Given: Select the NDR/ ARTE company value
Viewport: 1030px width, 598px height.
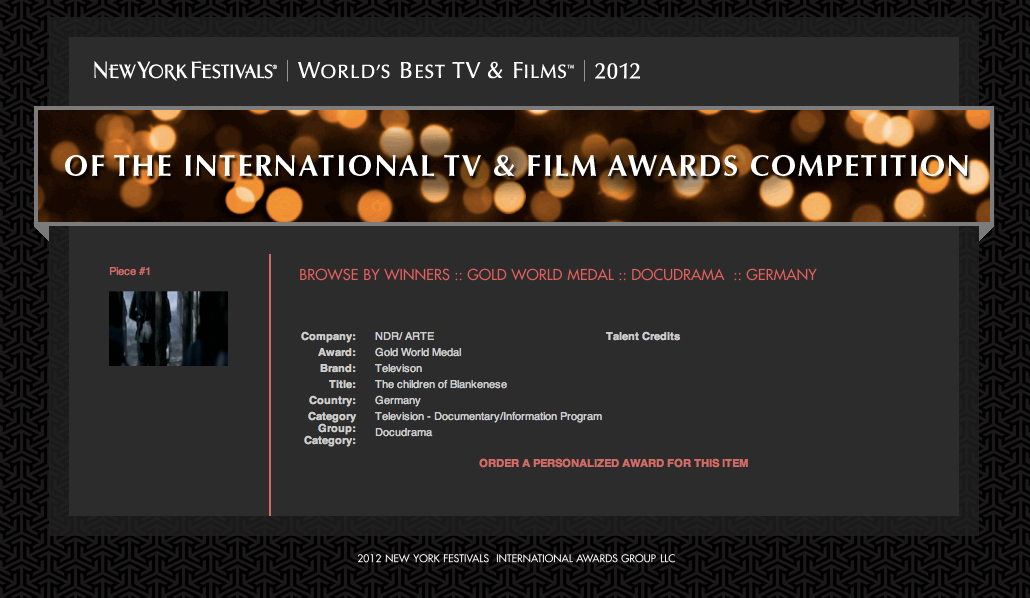Looking at the screenshot, I should click(x=404, y=336).
